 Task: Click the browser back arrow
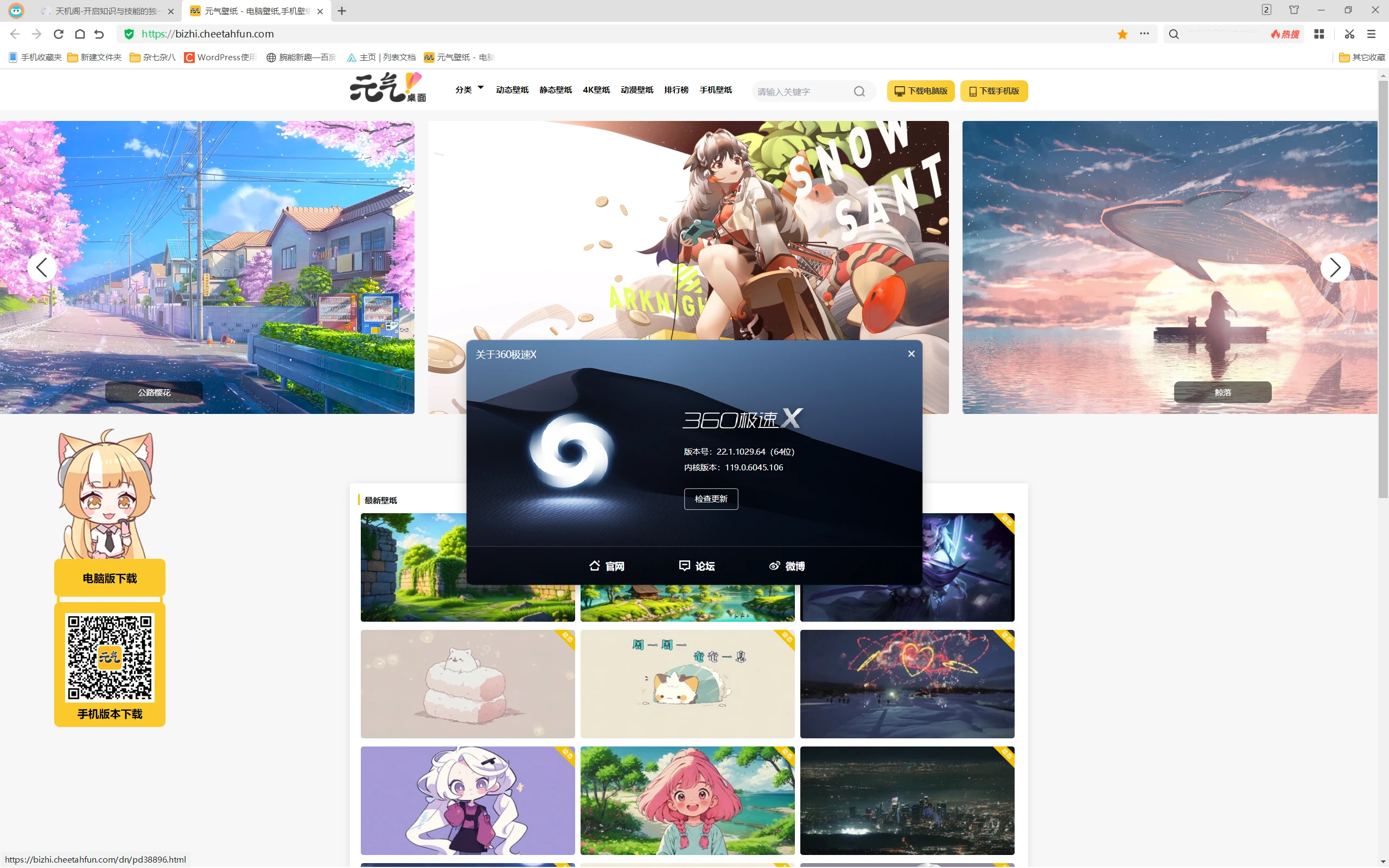[15, 34]
